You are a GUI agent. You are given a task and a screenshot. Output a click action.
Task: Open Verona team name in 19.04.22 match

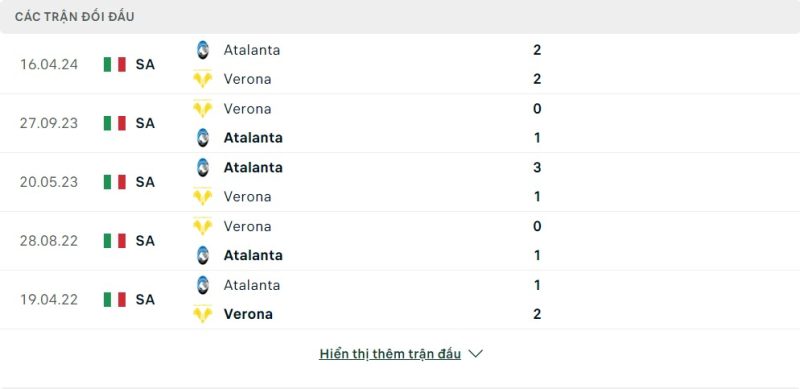[248, 314]
